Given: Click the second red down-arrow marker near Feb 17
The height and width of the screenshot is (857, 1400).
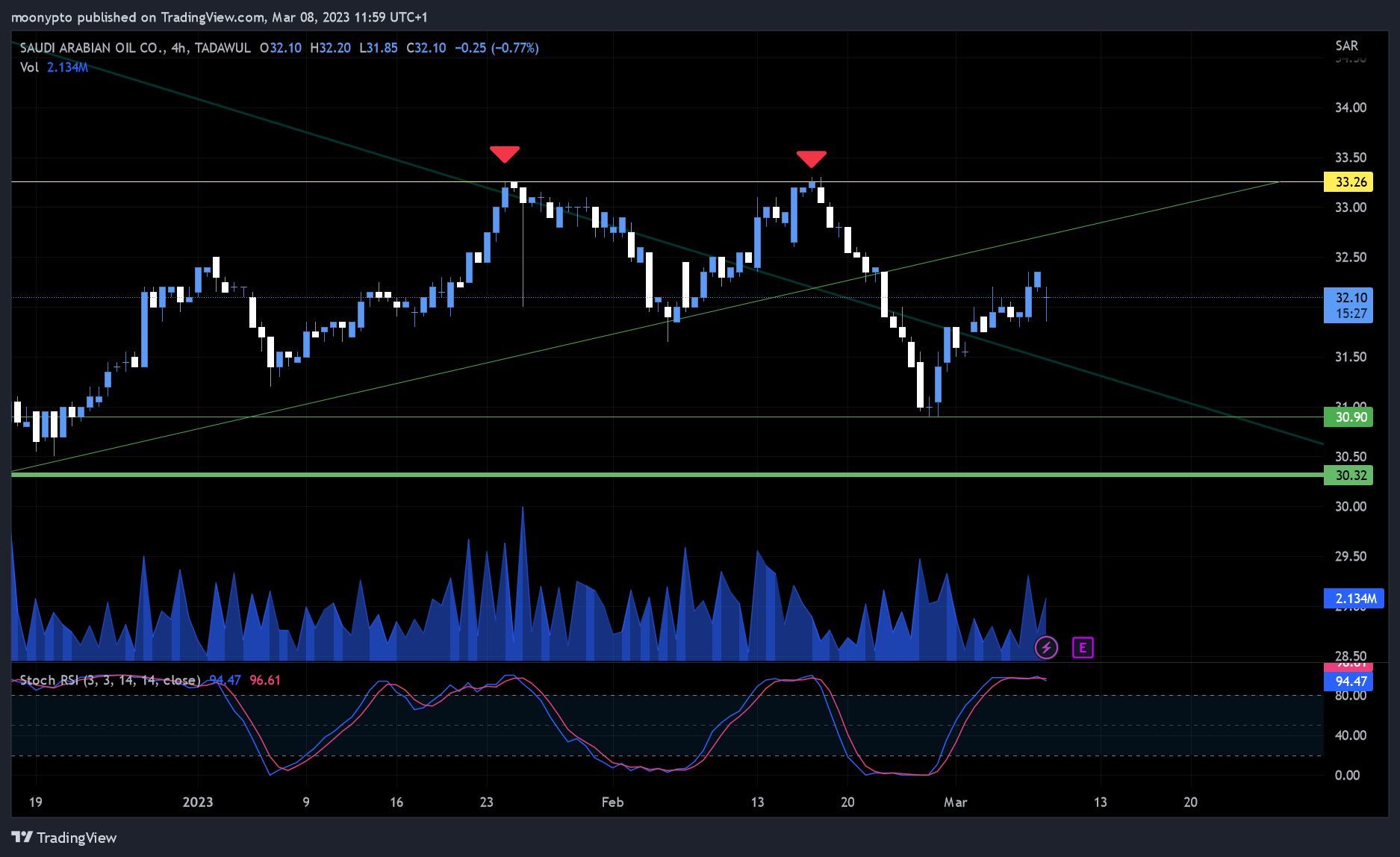Looking at the screenshot, I should pyautogui.click(x=811, y=159).
